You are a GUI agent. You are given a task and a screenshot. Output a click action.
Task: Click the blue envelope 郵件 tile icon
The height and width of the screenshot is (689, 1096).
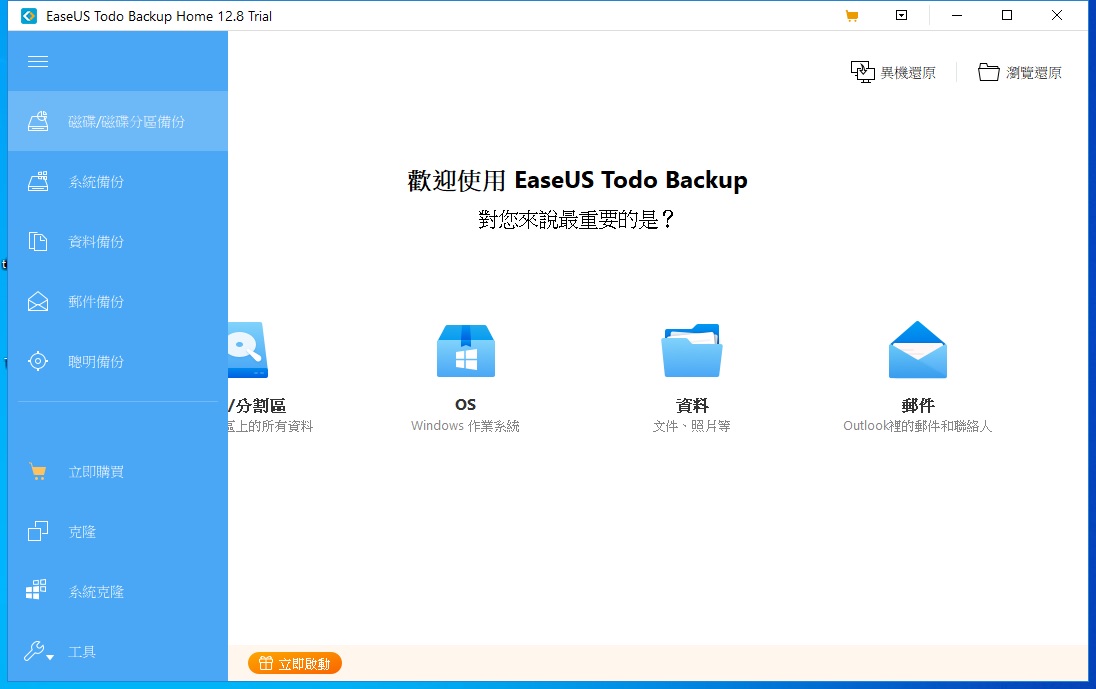pyautogui.click(x=918, y=350)
